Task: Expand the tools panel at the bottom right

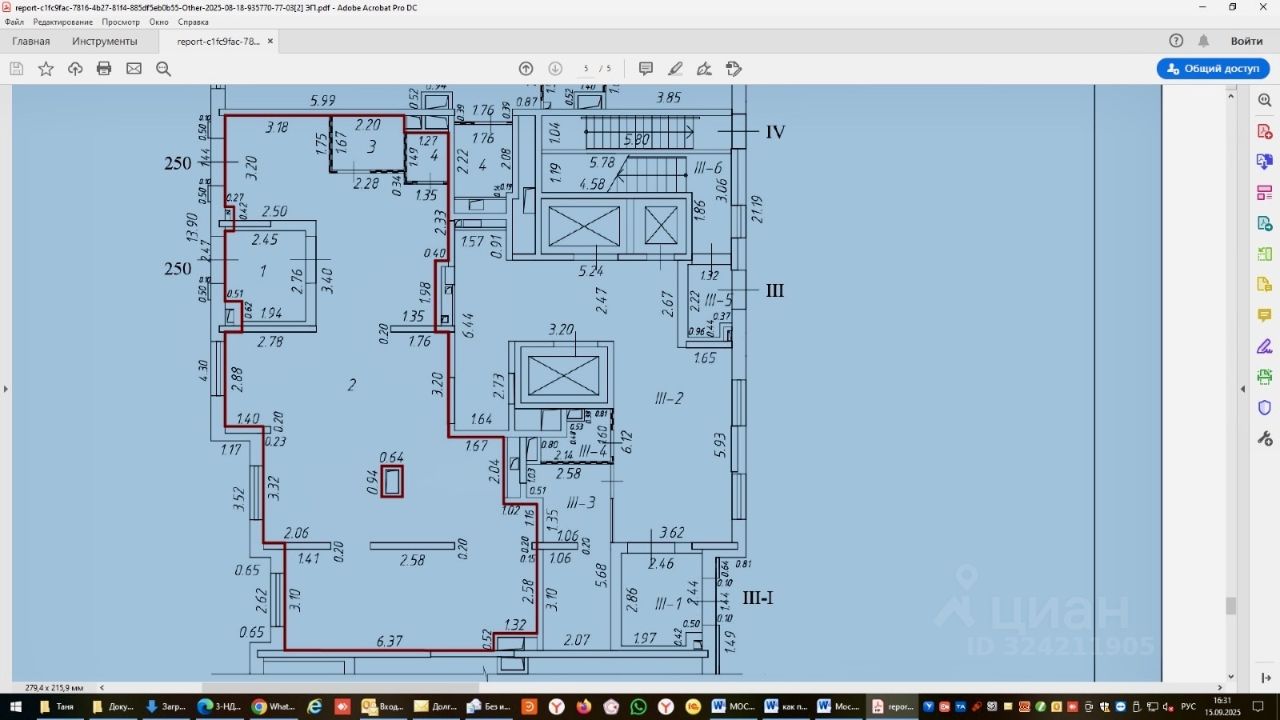Action: [x=1265, y=678]
